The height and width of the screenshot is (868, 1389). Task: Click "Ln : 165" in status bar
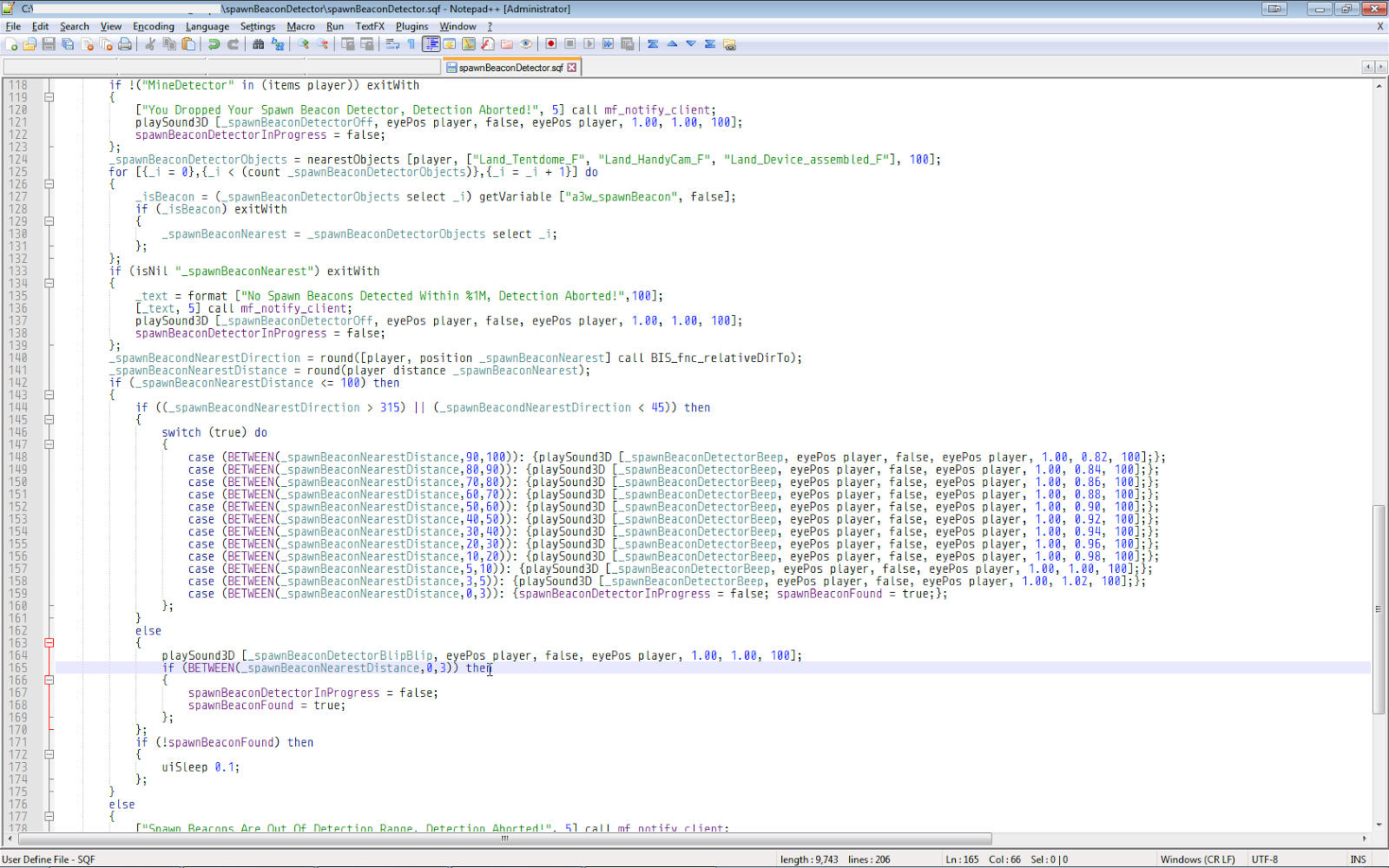coord(962,859)
